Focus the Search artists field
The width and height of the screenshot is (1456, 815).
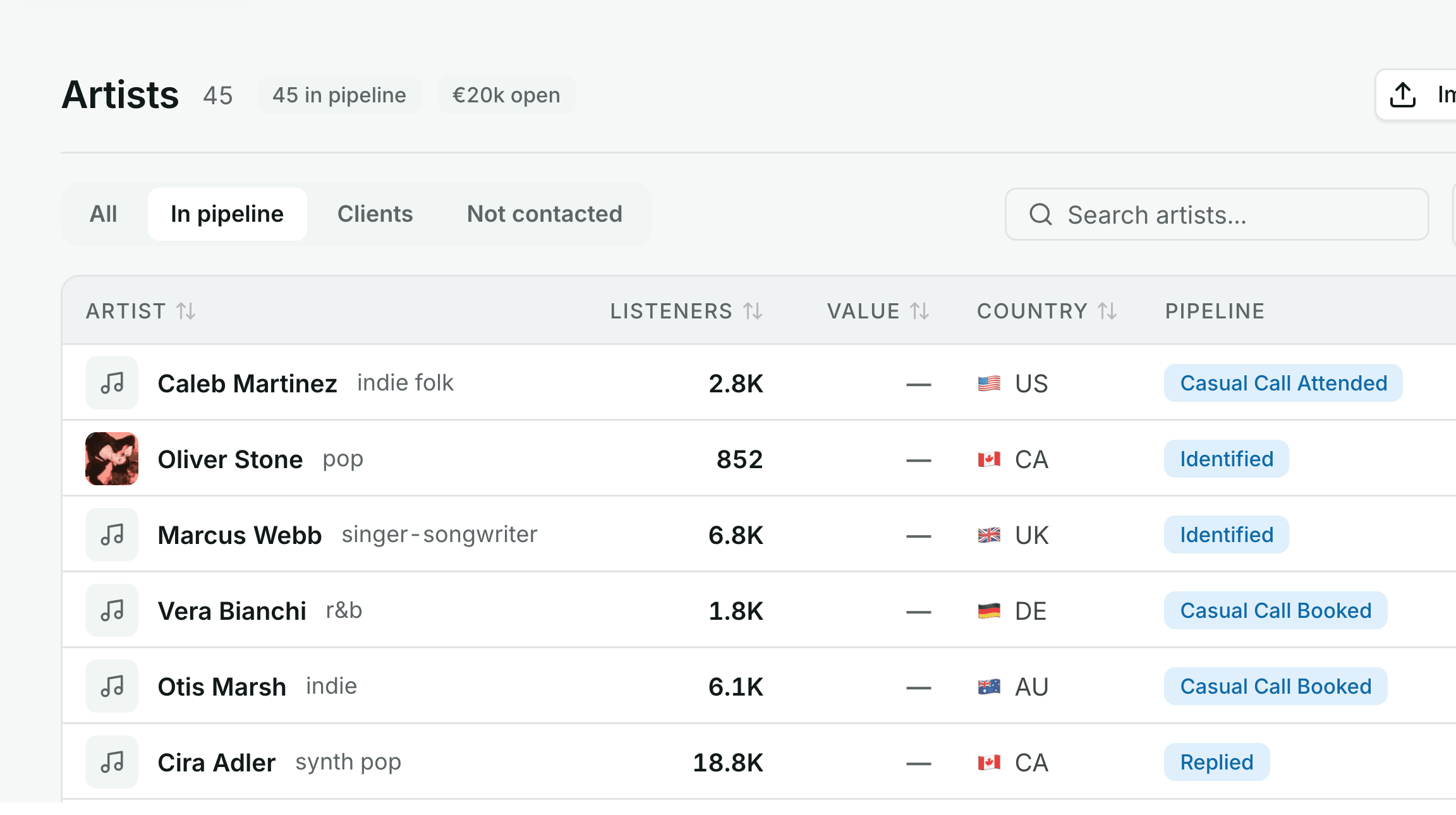click(x=1217, y=214)
